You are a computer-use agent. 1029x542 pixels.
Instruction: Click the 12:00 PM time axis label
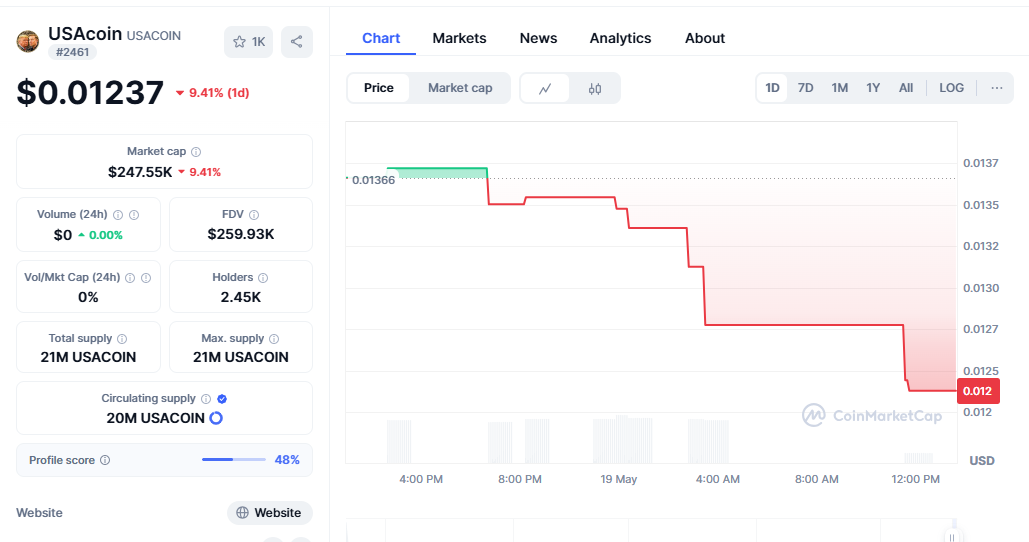(915, 479)
